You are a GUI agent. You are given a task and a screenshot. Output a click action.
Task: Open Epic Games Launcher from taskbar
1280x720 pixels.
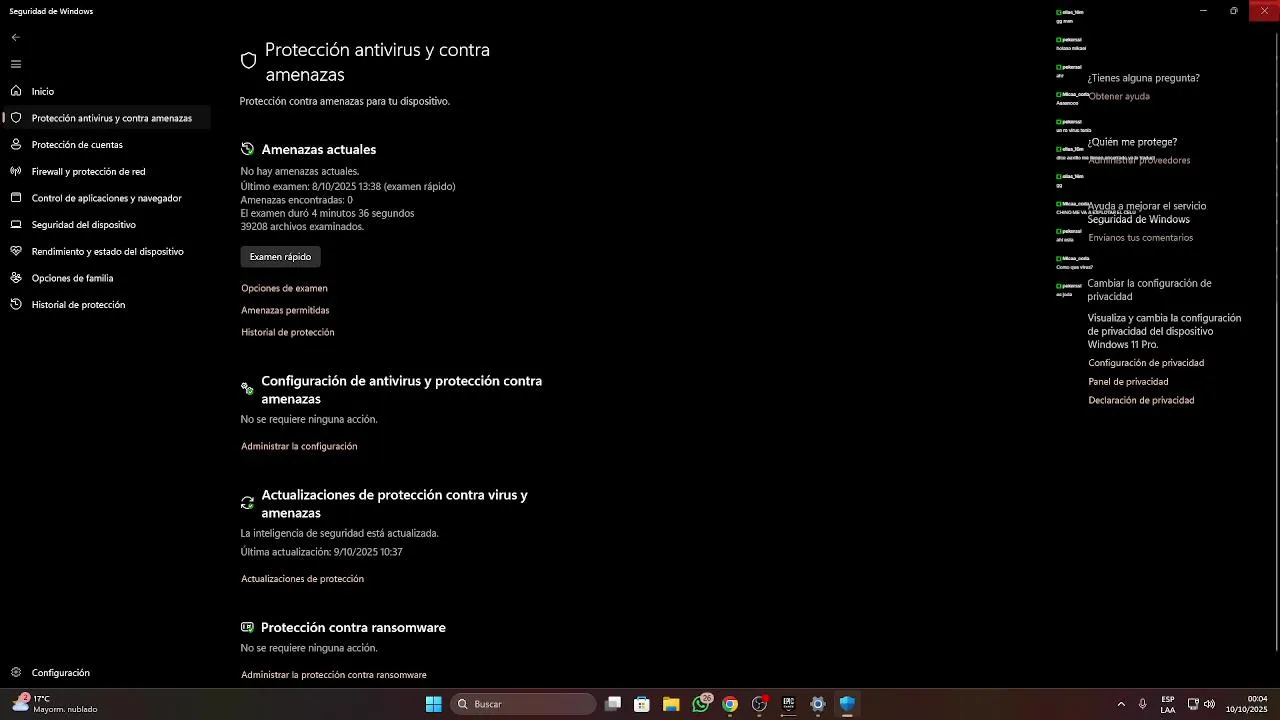[788, 704]
